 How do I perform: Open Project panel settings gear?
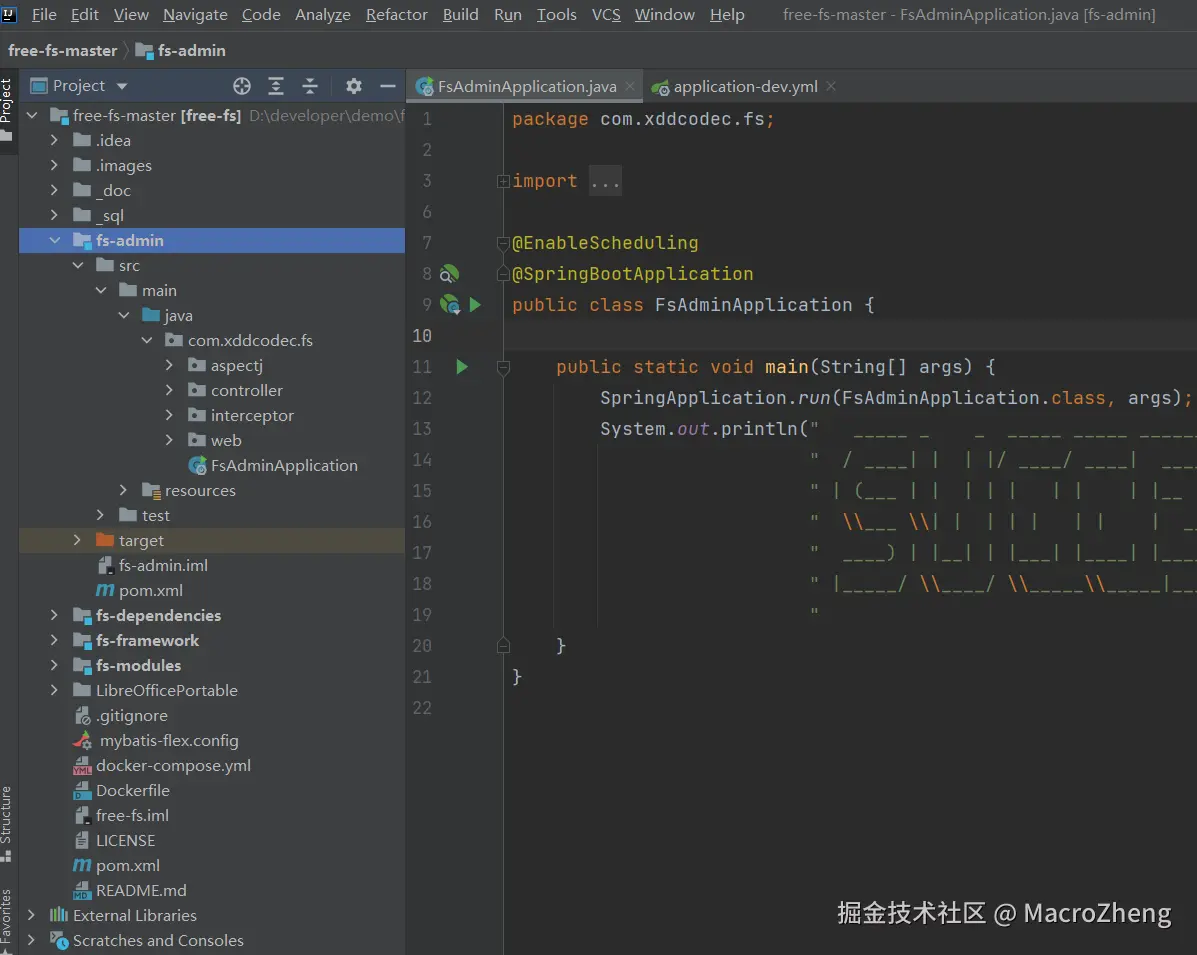354,86
